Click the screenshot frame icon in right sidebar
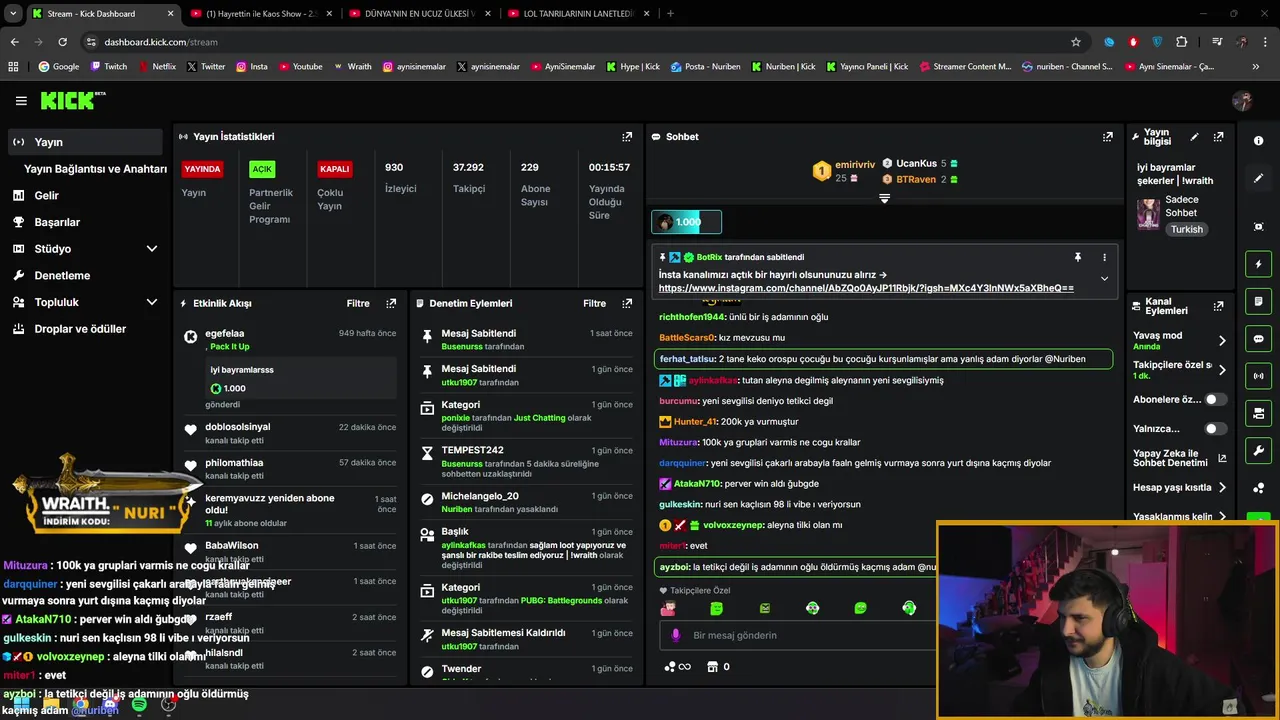The height and width of the screenshot is (720, 1280). [1259, 227]
